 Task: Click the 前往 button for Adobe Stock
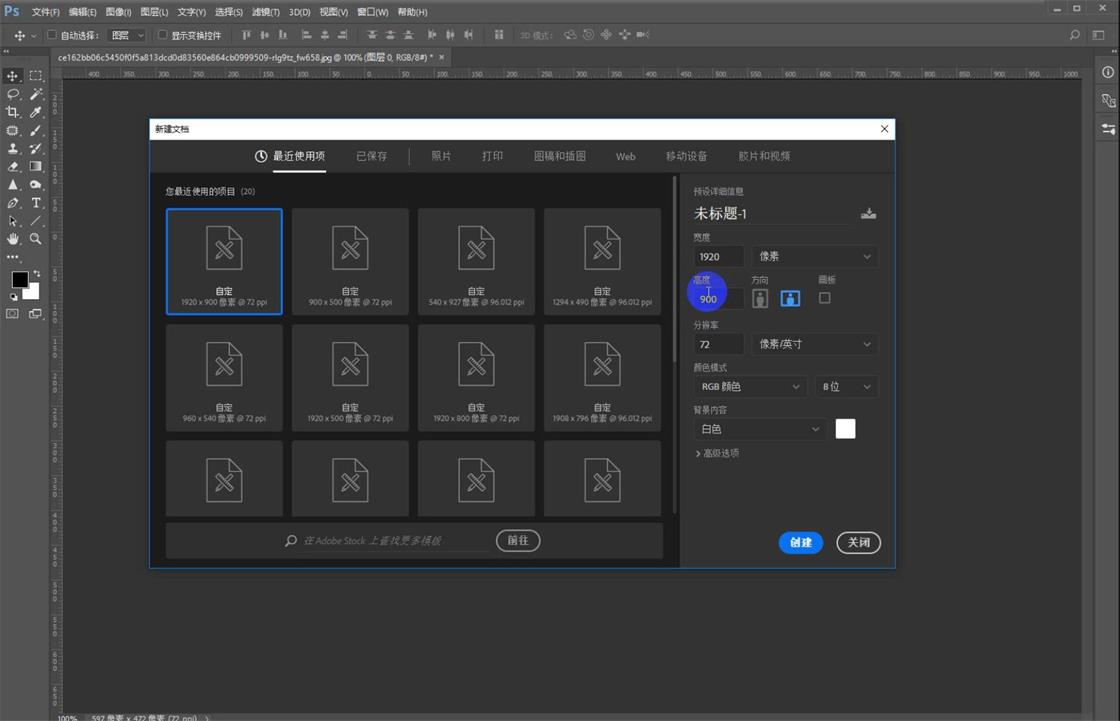tap(517, 540)
